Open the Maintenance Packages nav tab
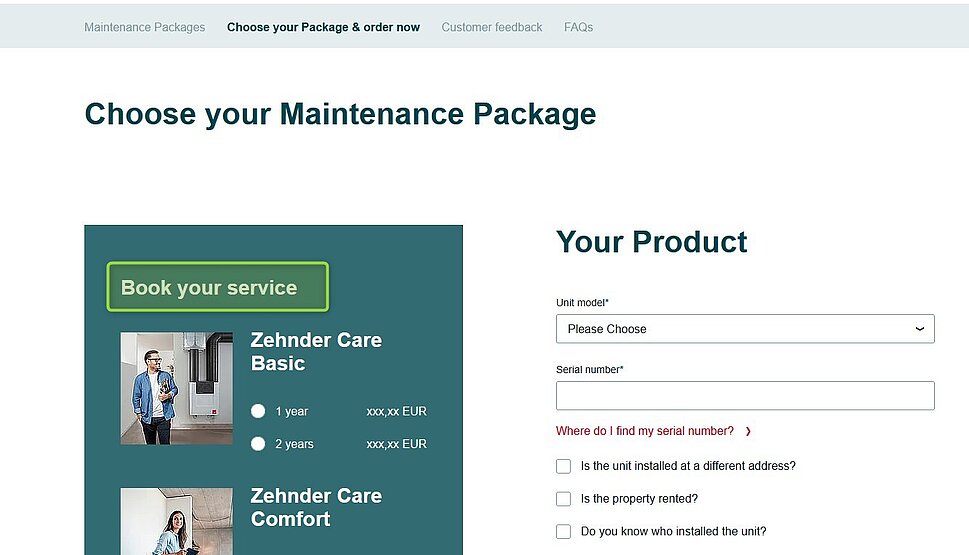The image size is (969, 555). (x=144, y=27)
